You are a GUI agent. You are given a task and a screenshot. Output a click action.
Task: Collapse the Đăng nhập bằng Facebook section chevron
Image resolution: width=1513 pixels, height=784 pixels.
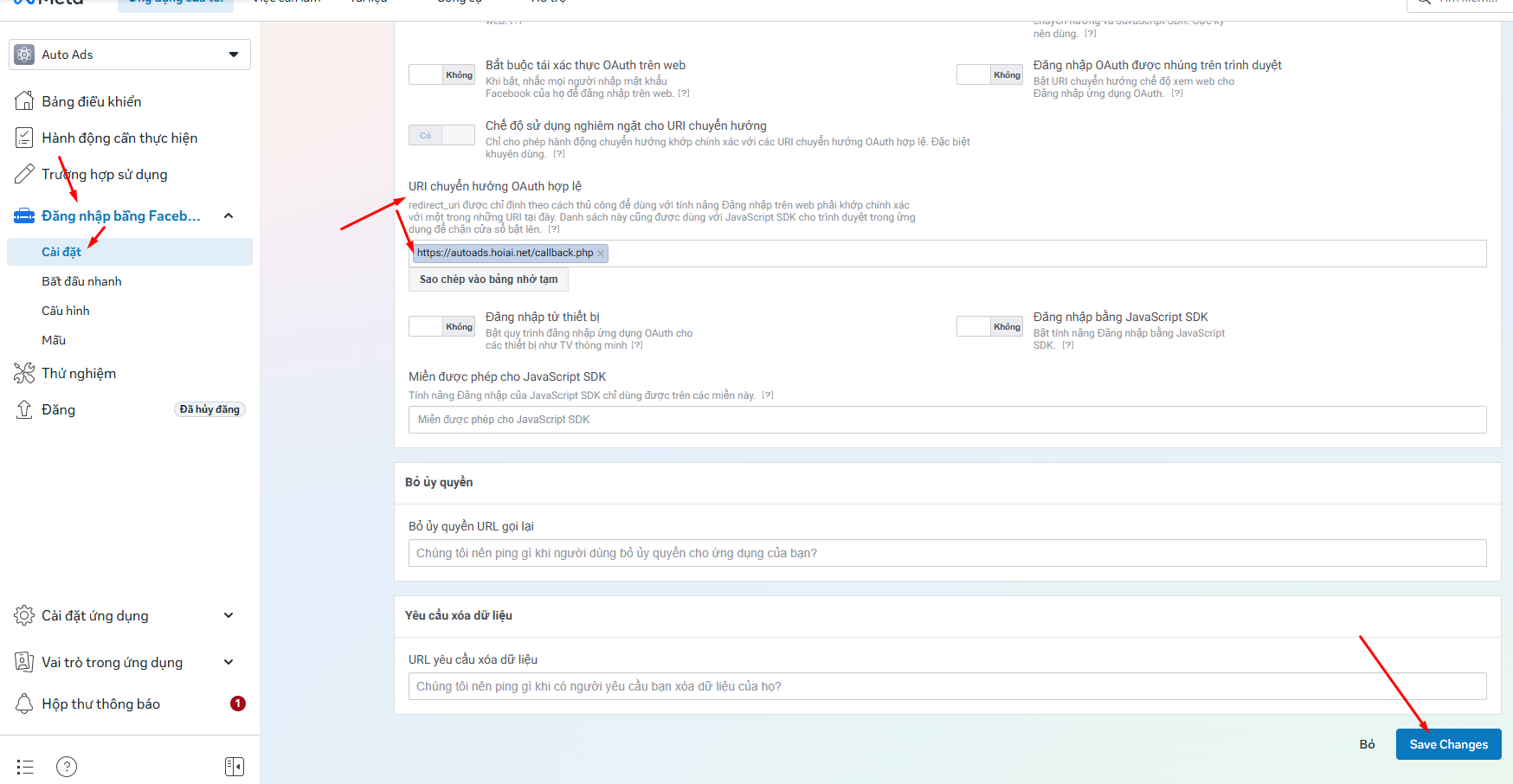click(229, 215)
